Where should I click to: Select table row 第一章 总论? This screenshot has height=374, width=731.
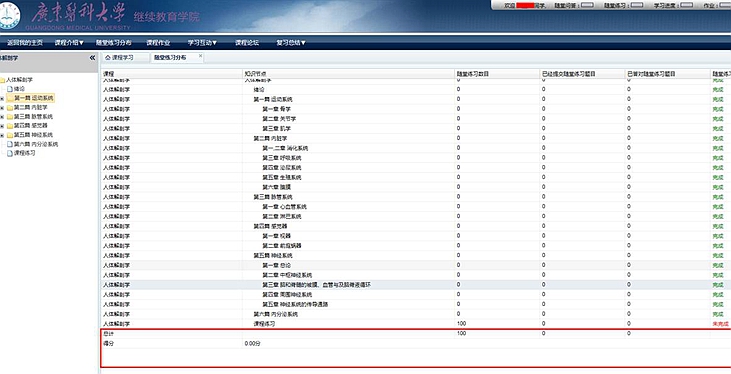point(416,265)
